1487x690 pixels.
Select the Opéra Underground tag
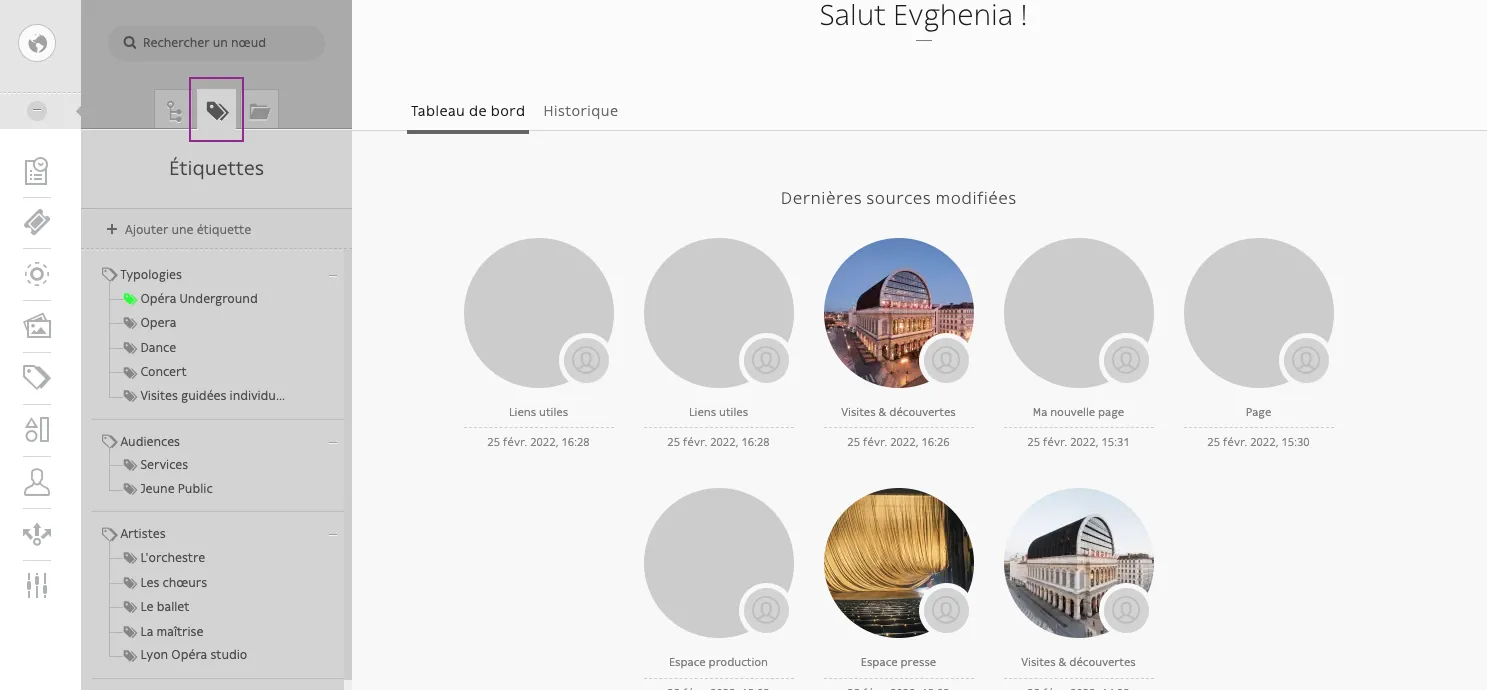click(199, 298)
